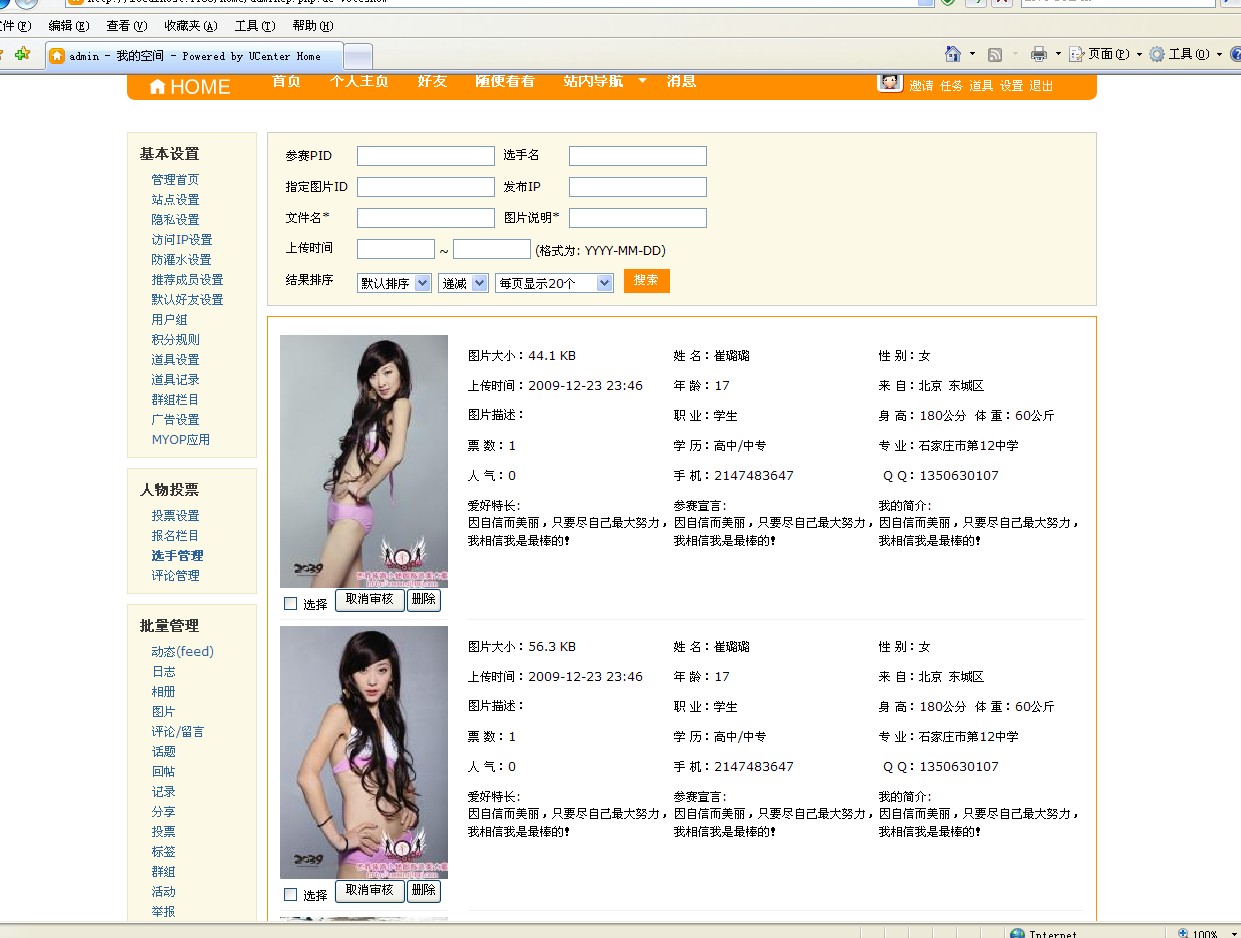Expand the arrow next to the printer icon
The image size is (1241, 938).
coord(1058,54)
